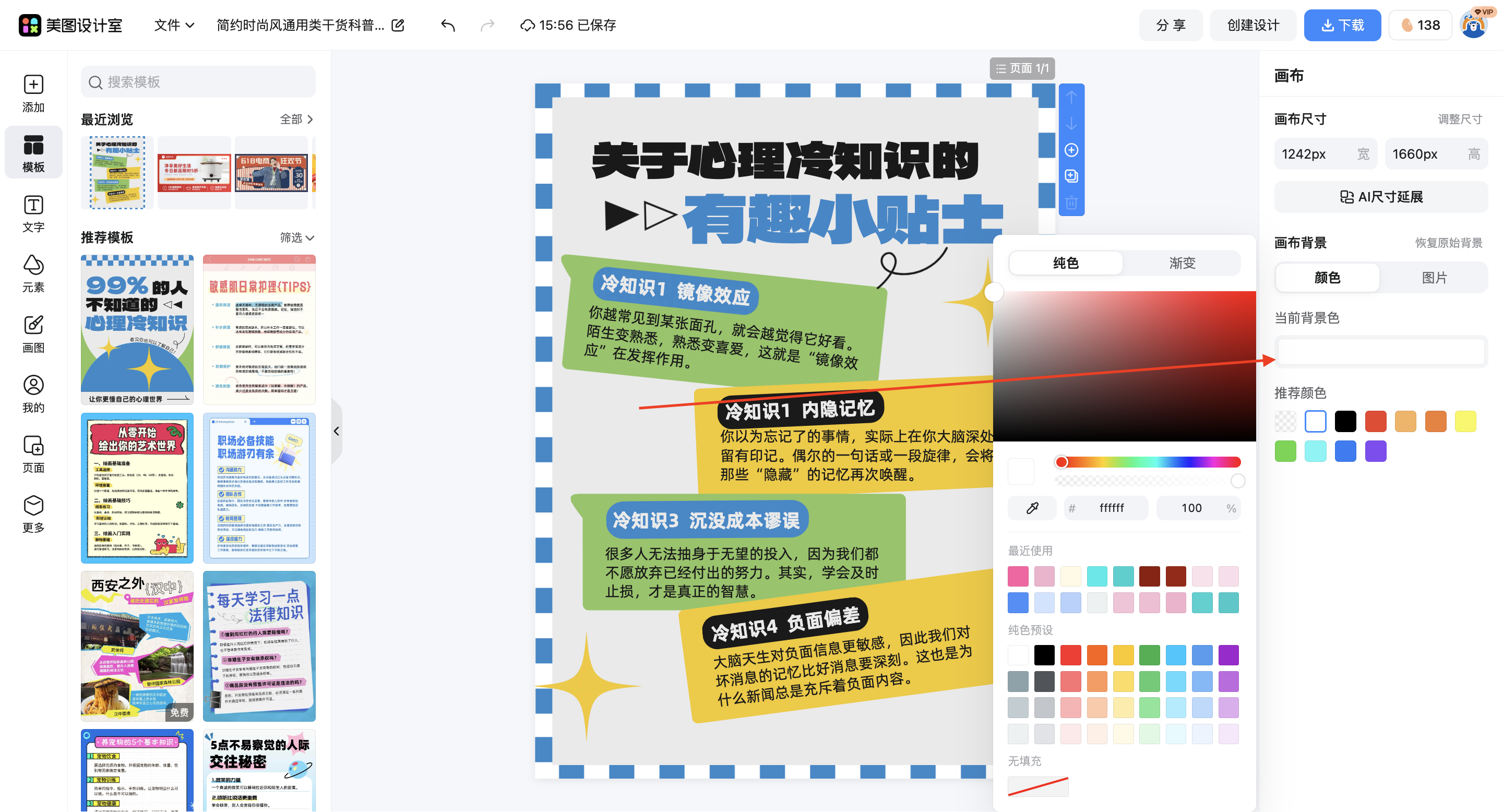
Task: Open the 我的 personal panel
Action: tap(33, 393)
